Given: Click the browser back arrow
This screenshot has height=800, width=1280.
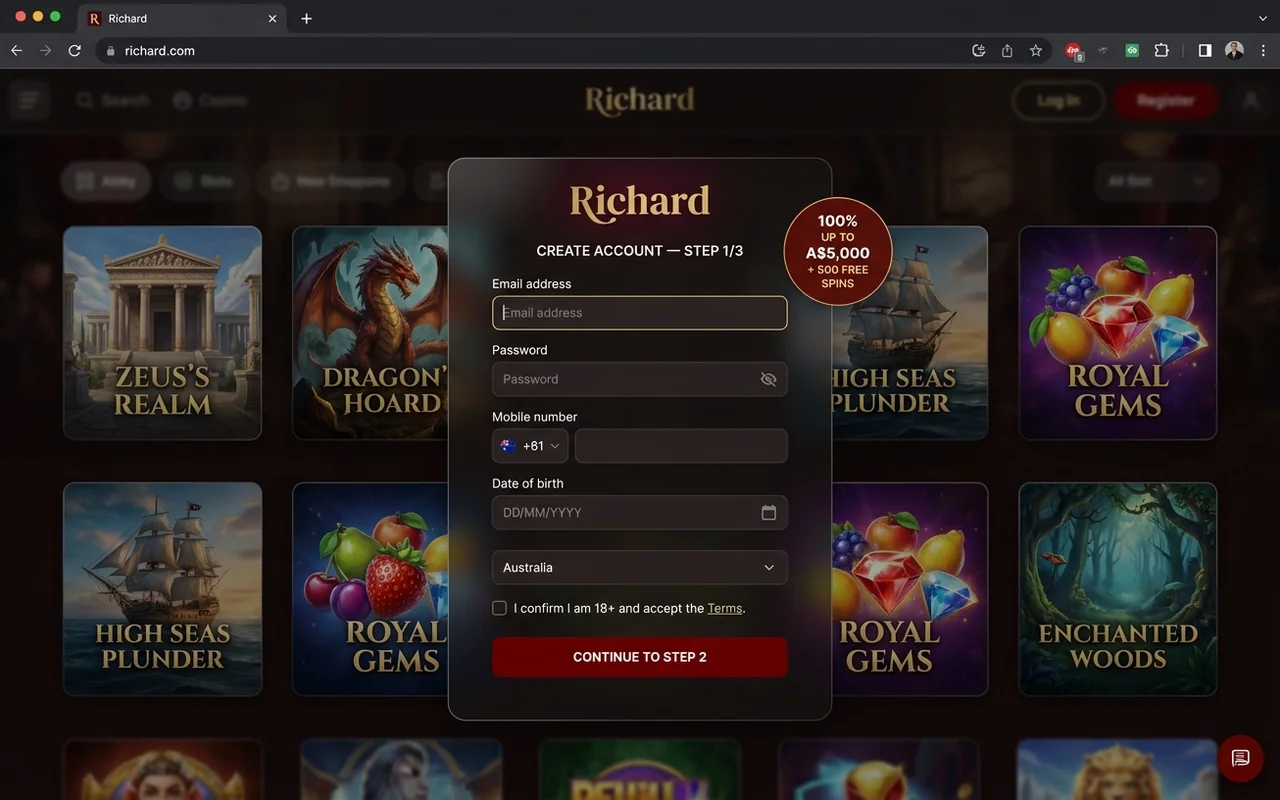Looking at the screenshot, I should tap(16, 50).
